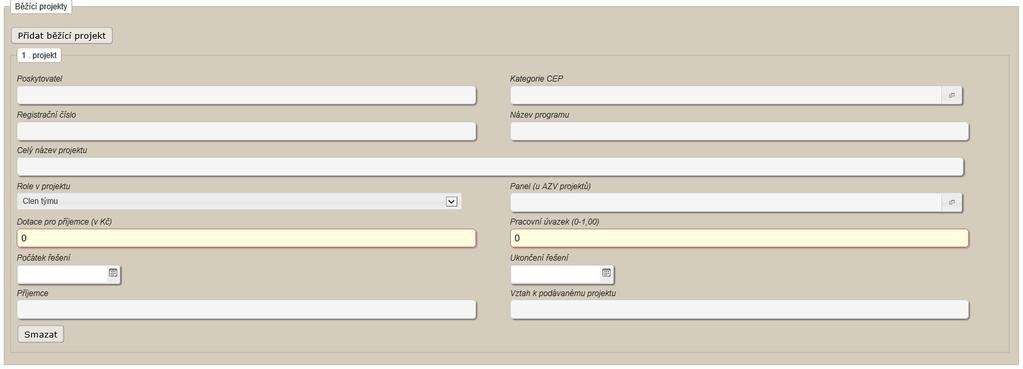Click the lookup icon in Panel field
The width and height of the screenshot is (1023, 369).
(952, 203)
